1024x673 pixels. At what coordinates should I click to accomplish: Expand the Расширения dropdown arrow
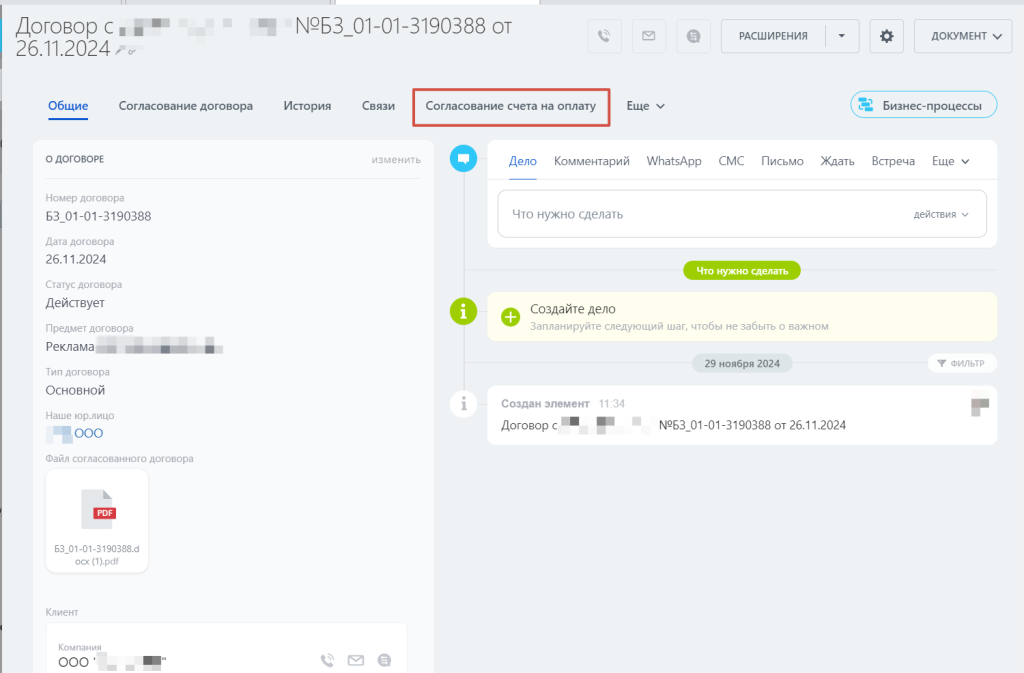point(842,36)
